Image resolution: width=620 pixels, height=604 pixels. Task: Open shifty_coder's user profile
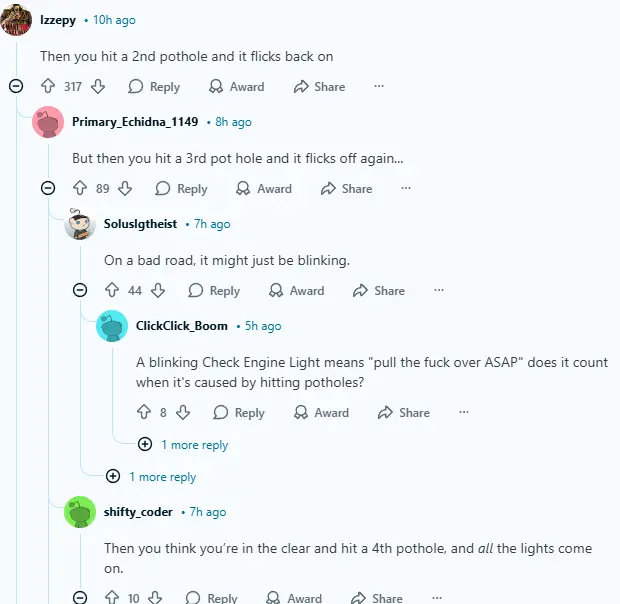pos(138,512)
